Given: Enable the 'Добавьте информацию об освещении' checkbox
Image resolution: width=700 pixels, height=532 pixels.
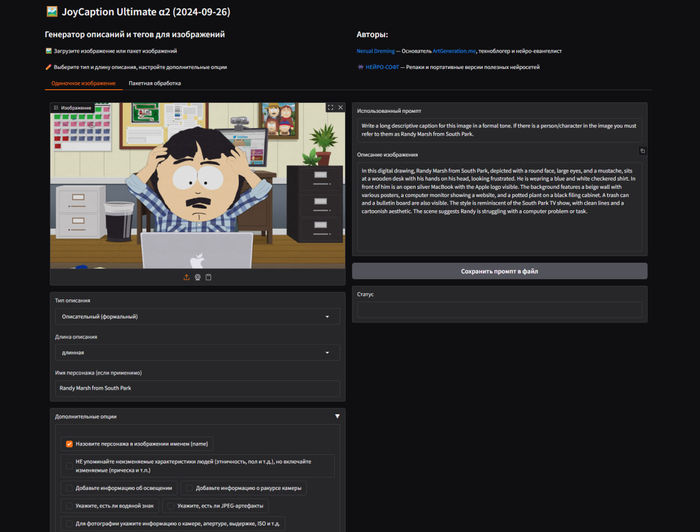Looking at the screenshot, I should 70,488.
